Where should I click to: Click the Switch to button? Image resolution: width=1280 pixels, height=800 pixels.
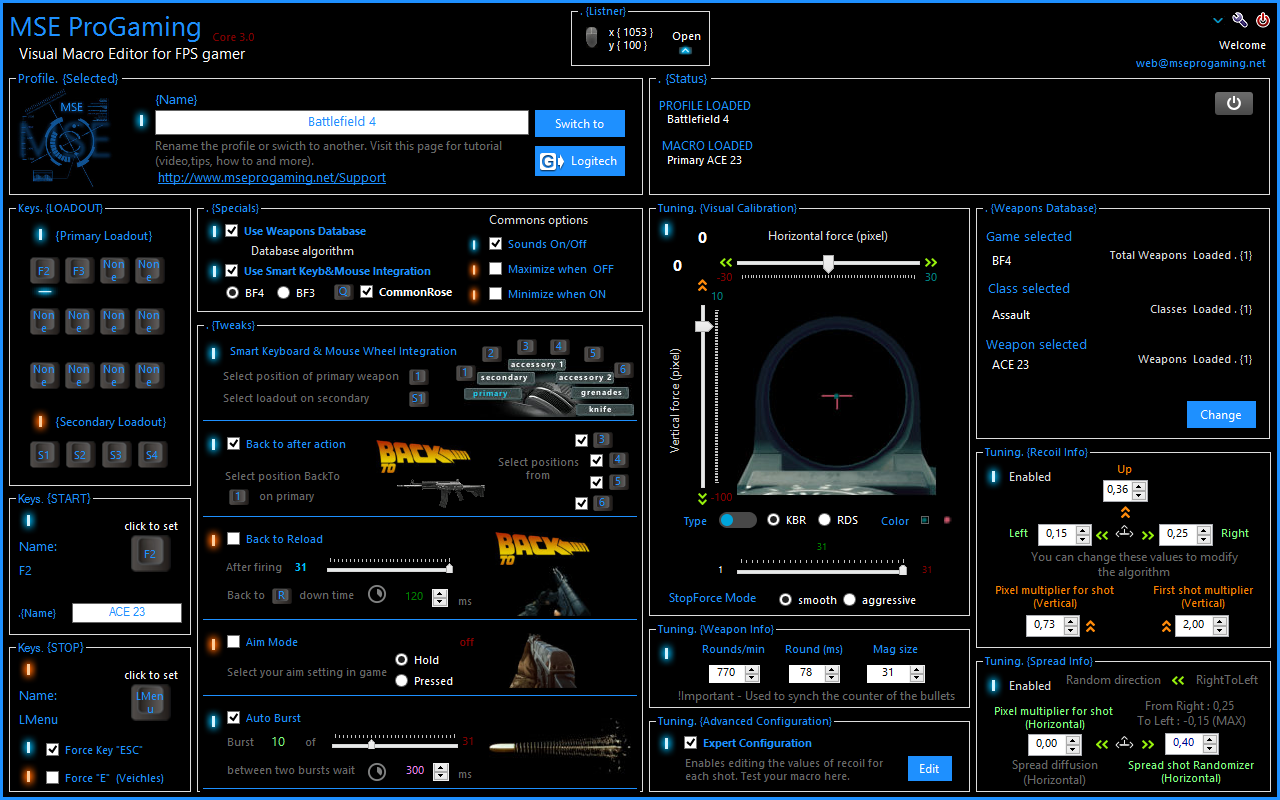580,124
